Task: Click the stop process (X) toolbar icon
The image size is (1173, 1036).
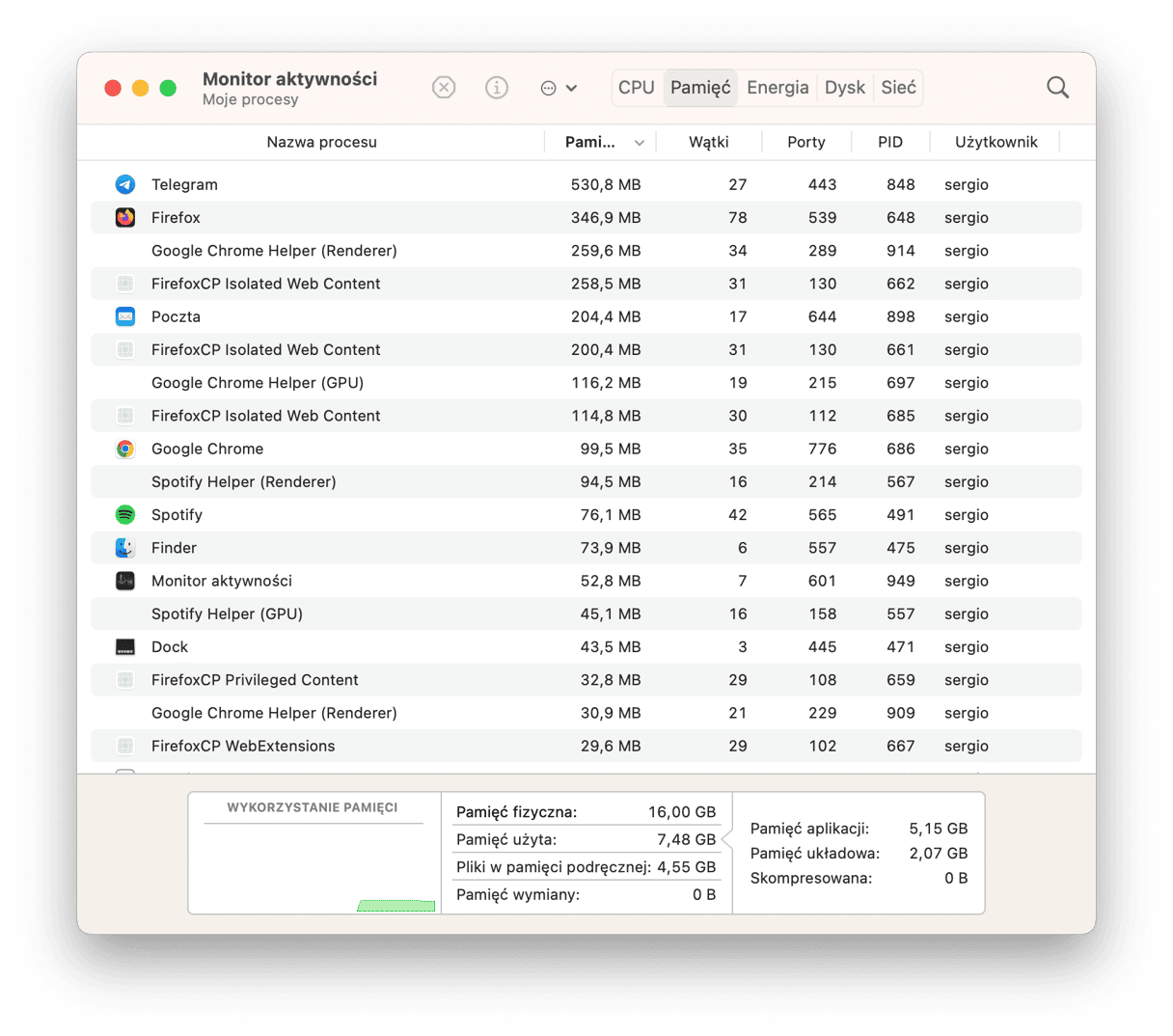Action: click(444, 88)
